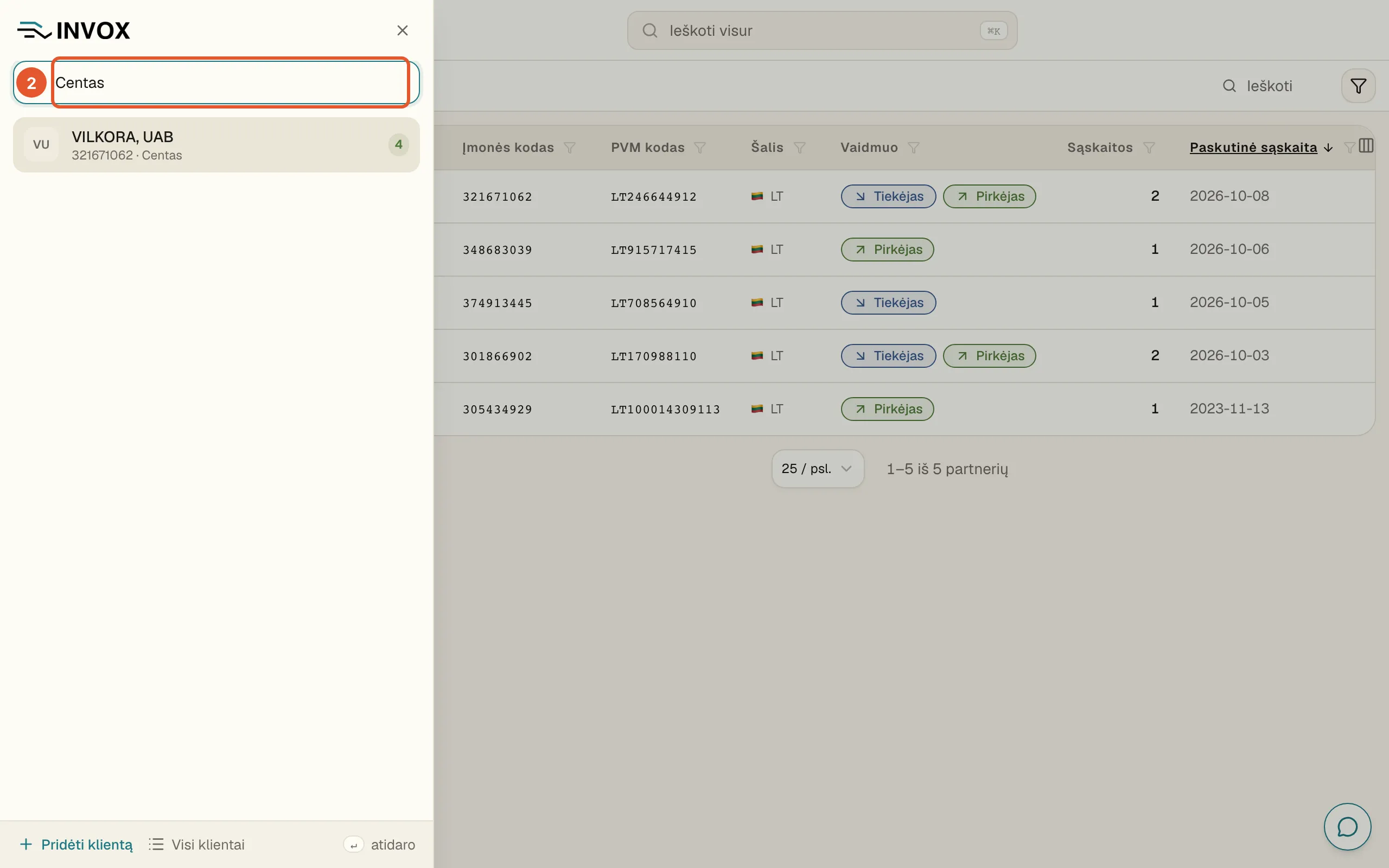Screen dimensions: 1389x868
Task: Click Pirkėjas tag in row 348683039
Action: click(887, 250)
